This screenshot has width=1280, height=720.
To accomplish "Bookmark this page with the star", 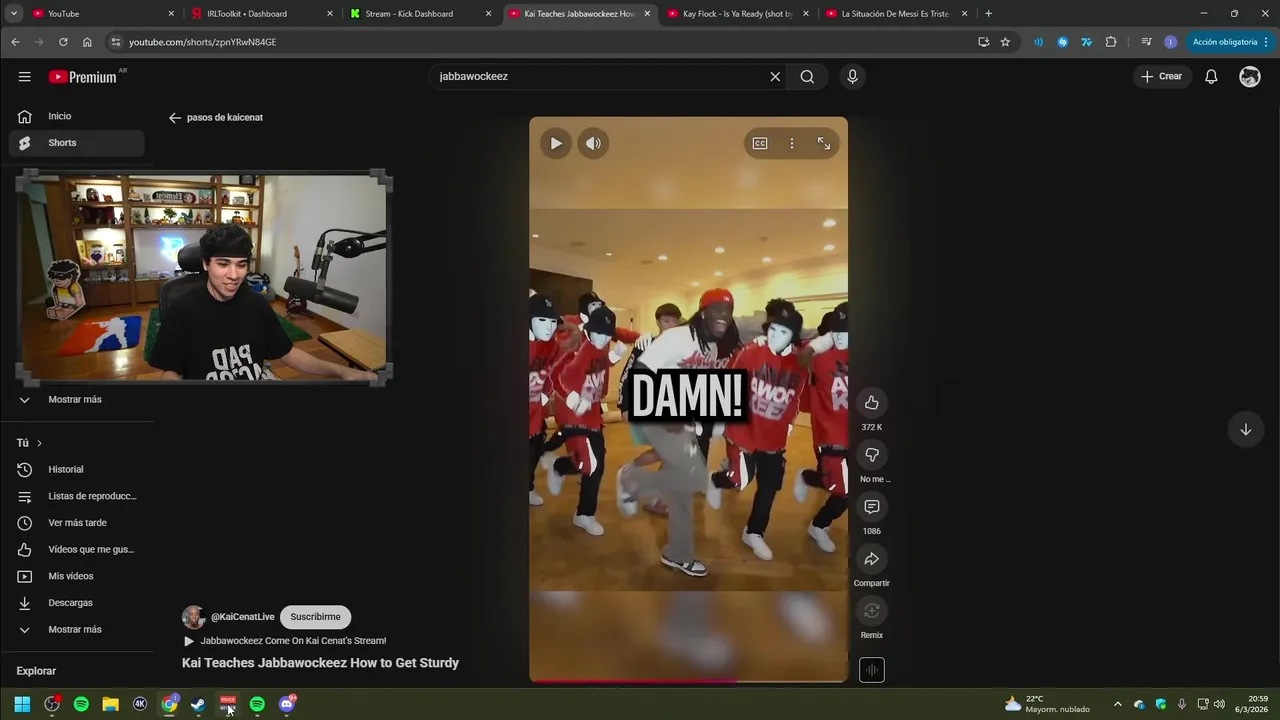I will [x=1005, y=42].
